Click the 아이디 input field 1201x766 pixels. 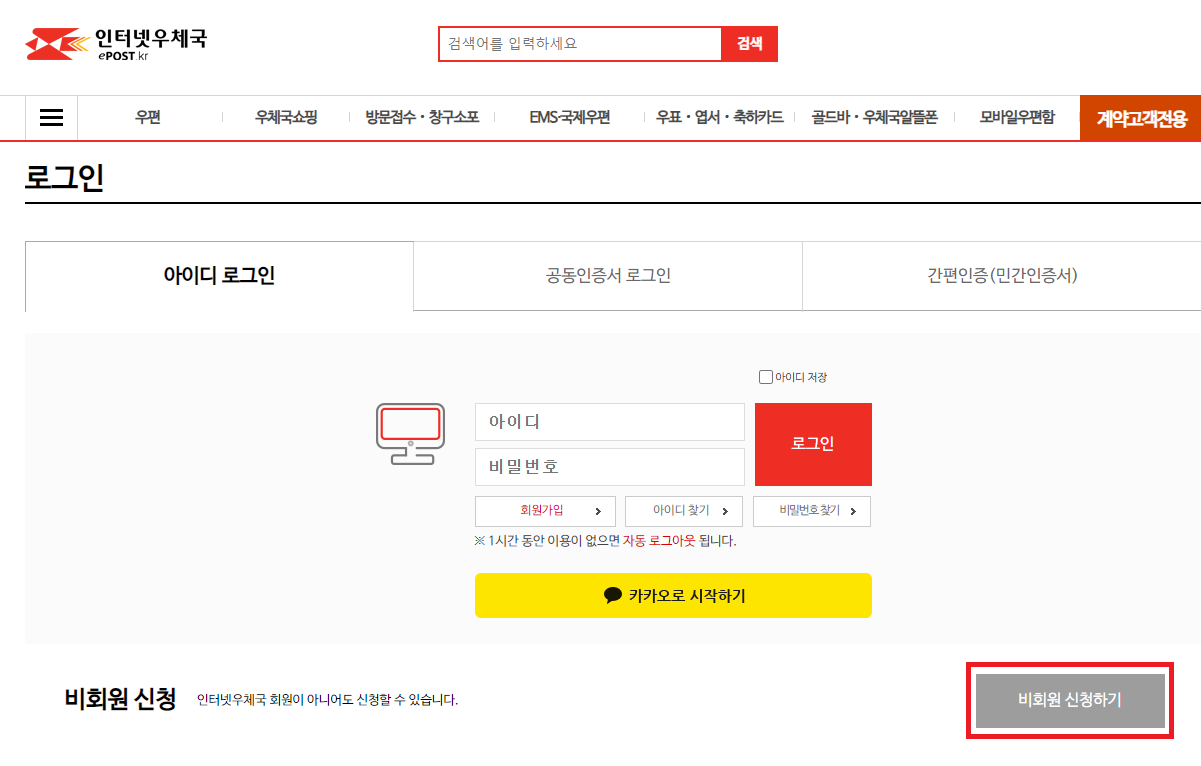tap(609, 422)
